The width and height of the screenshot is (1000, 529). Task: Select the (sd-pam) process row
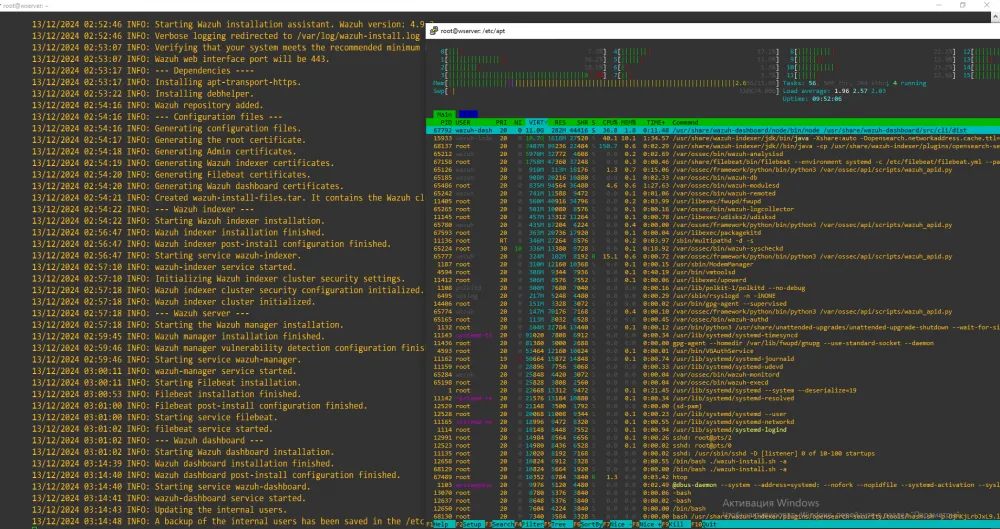713,406
